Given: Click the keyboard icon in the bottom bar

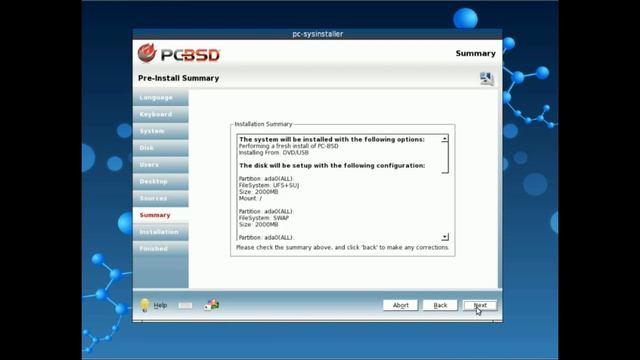Looking at the screenshot, I should click(x=185, y=305).
